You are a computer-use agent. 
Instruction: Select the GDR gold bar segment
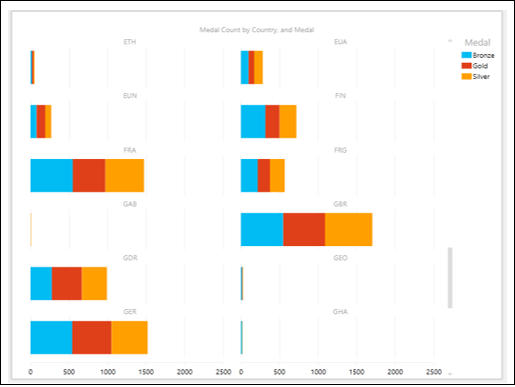(x=67, y=283)
